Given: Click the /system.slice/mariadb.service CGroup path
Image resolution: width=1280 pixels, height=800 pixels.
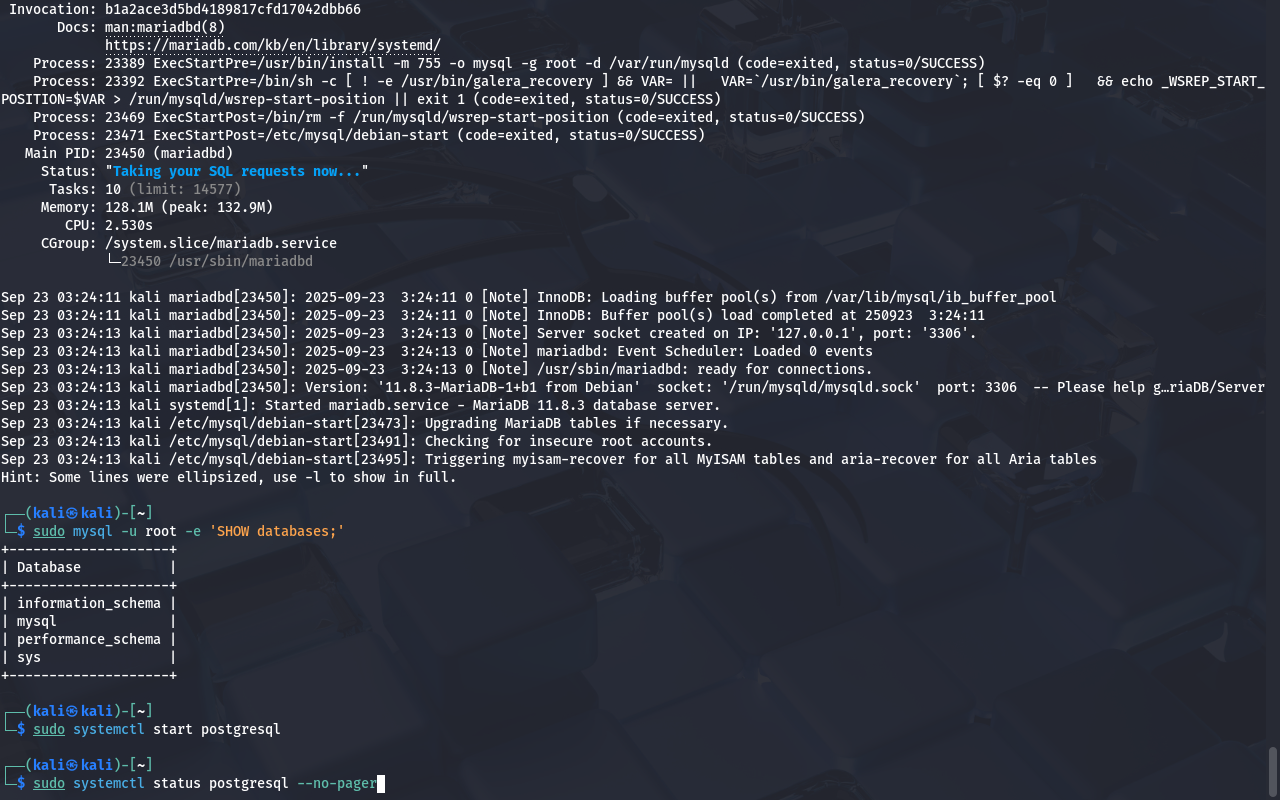Looking at the screenshot, I should (220, 243).
